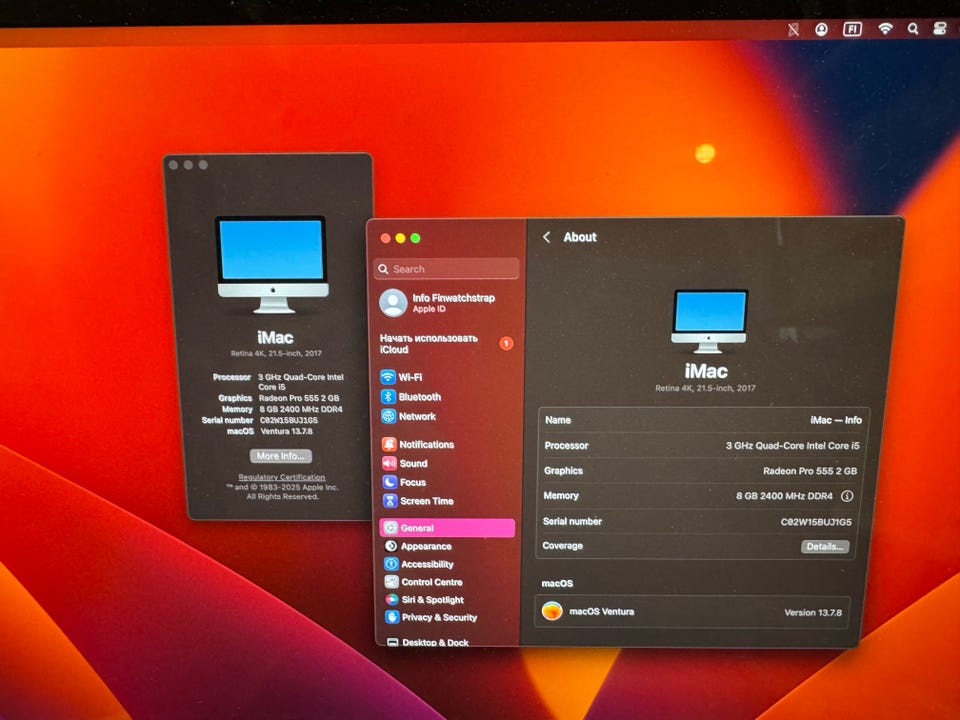Click 8 GB 2400 MHz DDR4 in About
960x720 pixels.
point(784,496)
